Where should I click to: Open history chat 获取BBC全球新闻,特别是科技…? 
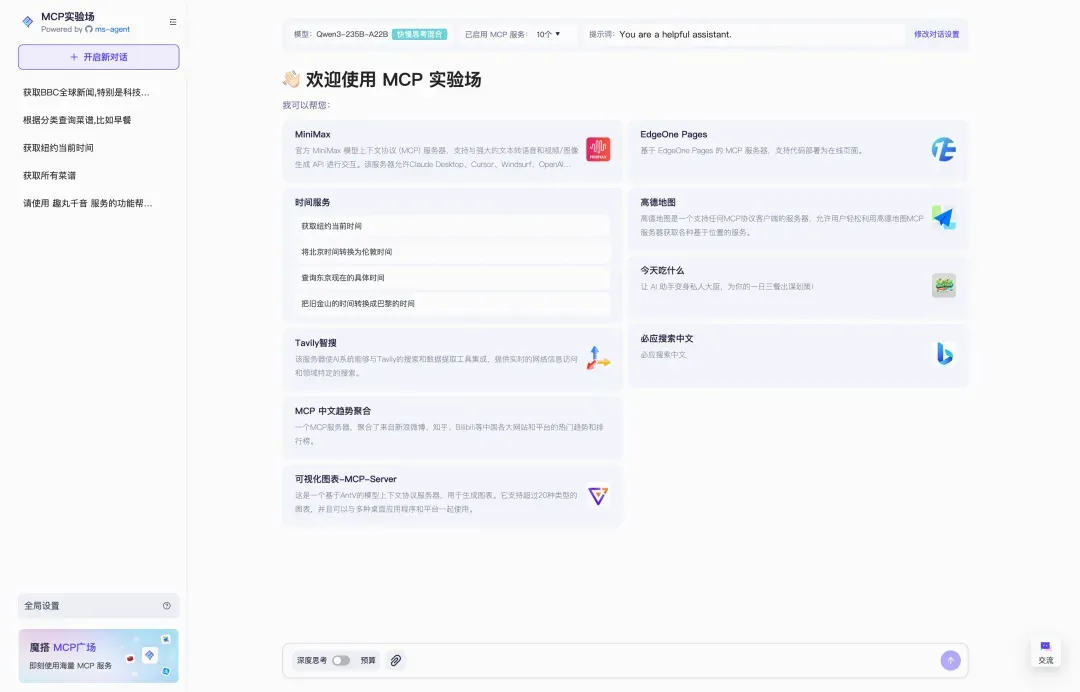point(86,92)
